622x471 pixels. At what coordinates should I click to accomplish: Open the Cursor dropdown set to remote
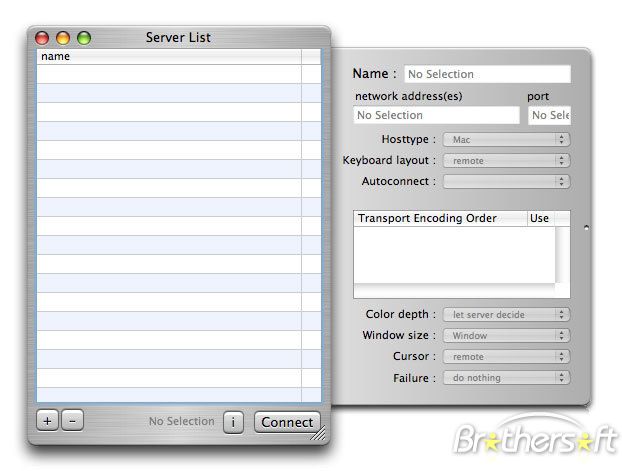pos(507,356)
